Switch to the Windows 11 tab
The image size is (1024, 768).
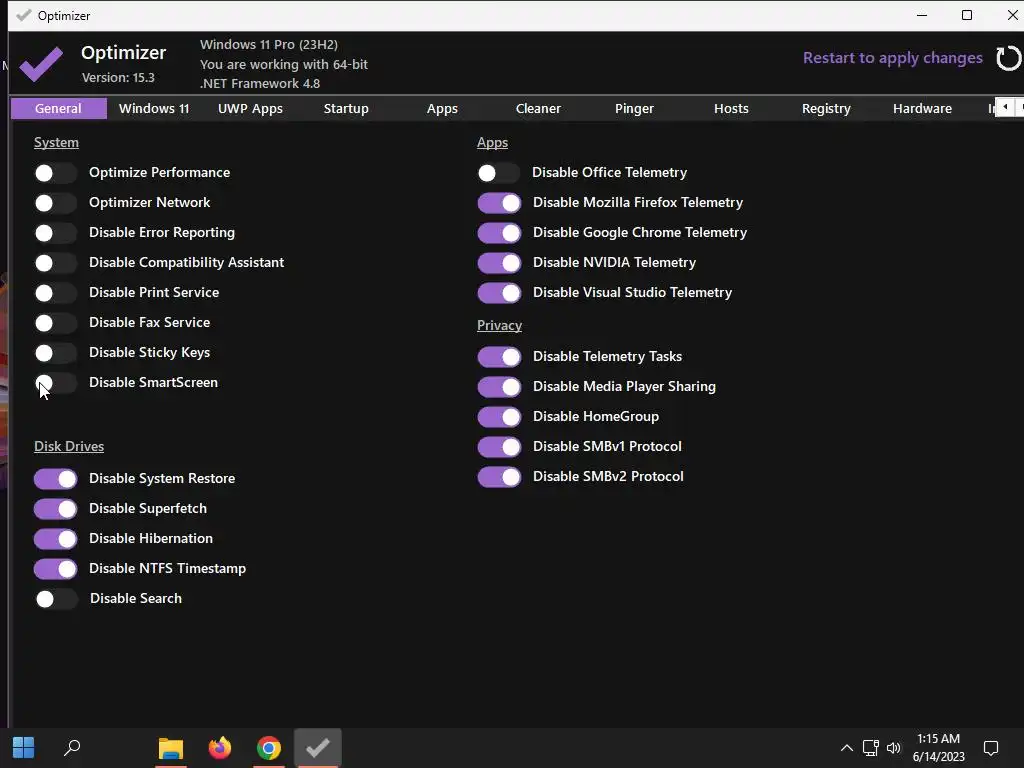pos(154,108)
